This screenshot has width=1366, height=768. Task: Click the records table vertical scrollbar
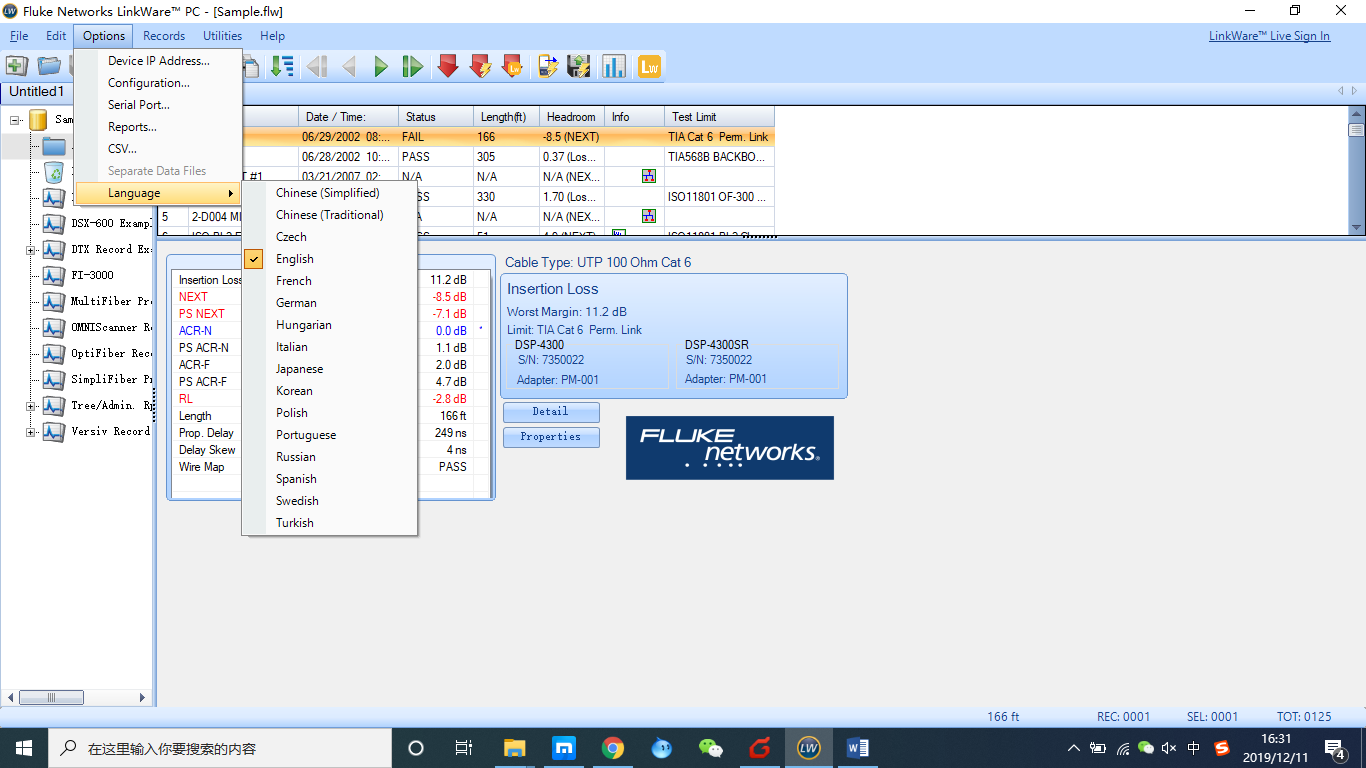click(x=1356, y=171)
